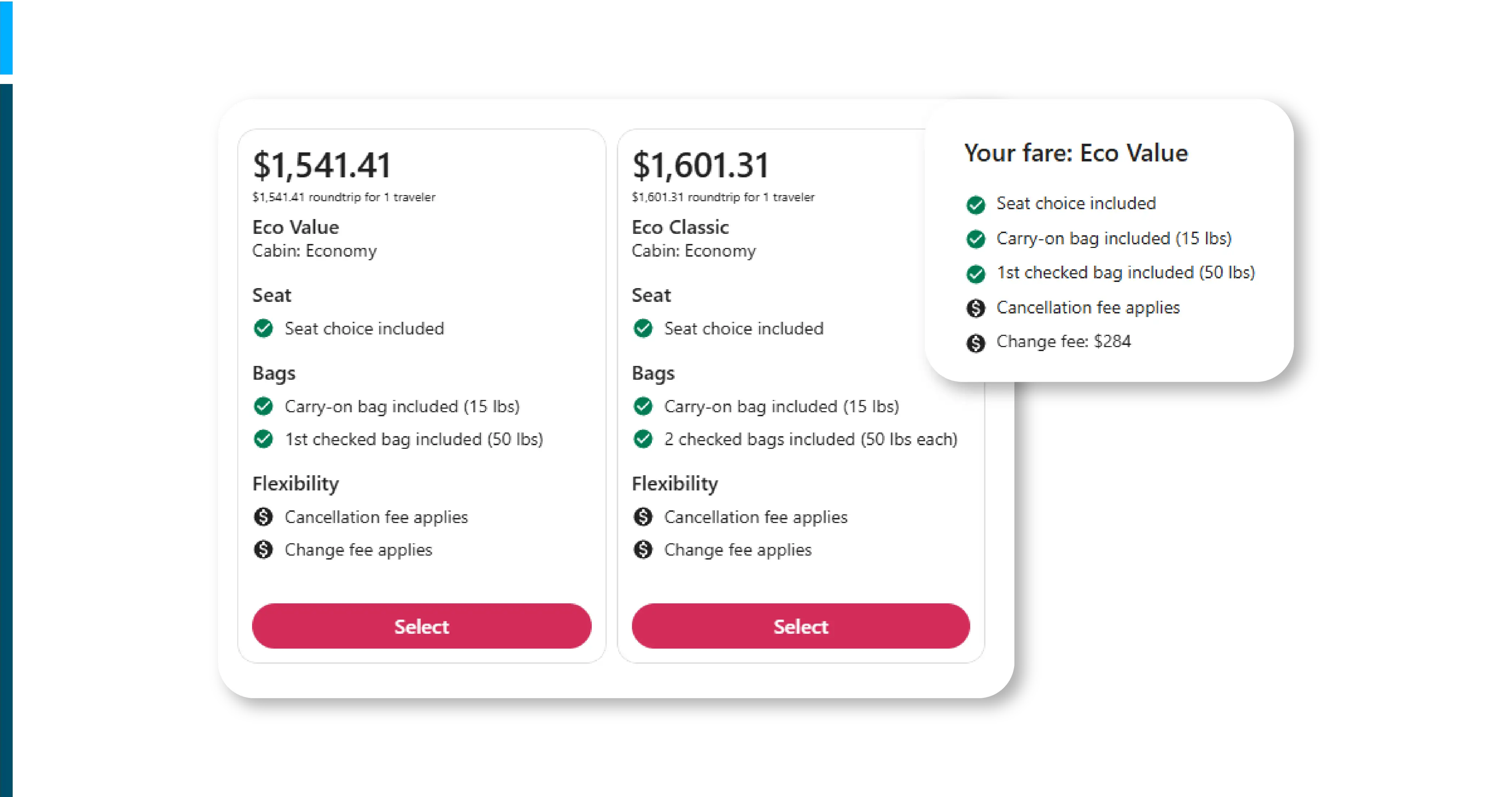Click the Your fare: Eco Value heading

tap(1075, 153)
